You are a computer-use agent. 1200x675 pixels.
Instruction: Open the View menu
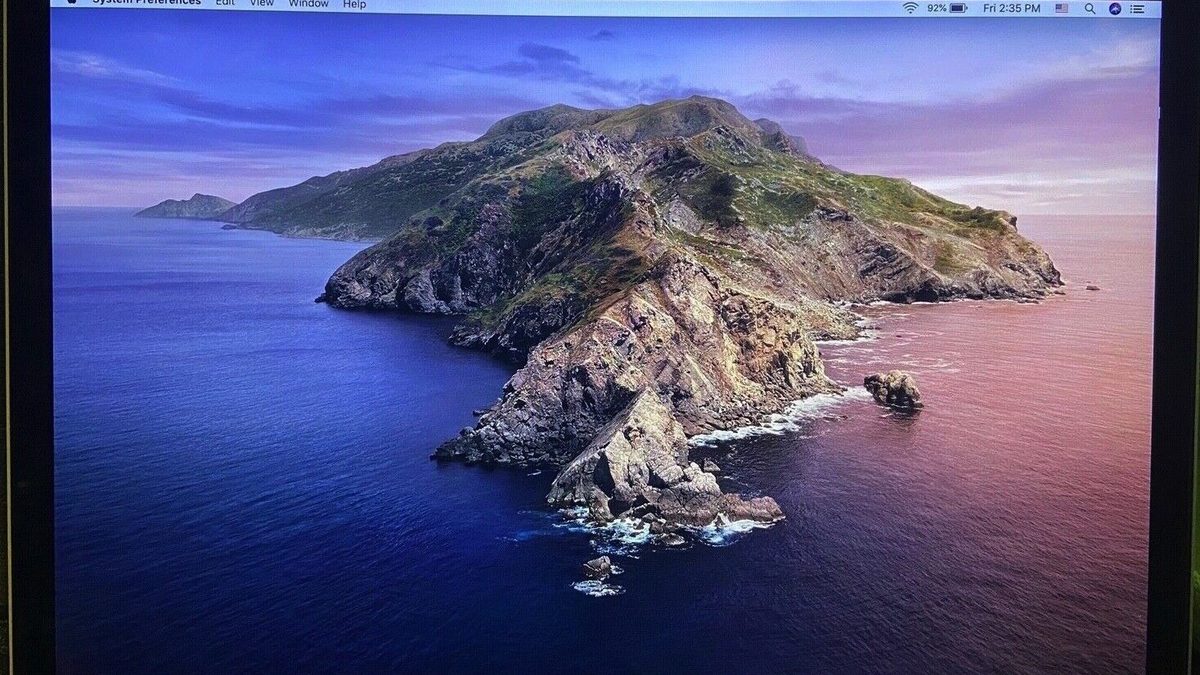(x=262, y=4)
